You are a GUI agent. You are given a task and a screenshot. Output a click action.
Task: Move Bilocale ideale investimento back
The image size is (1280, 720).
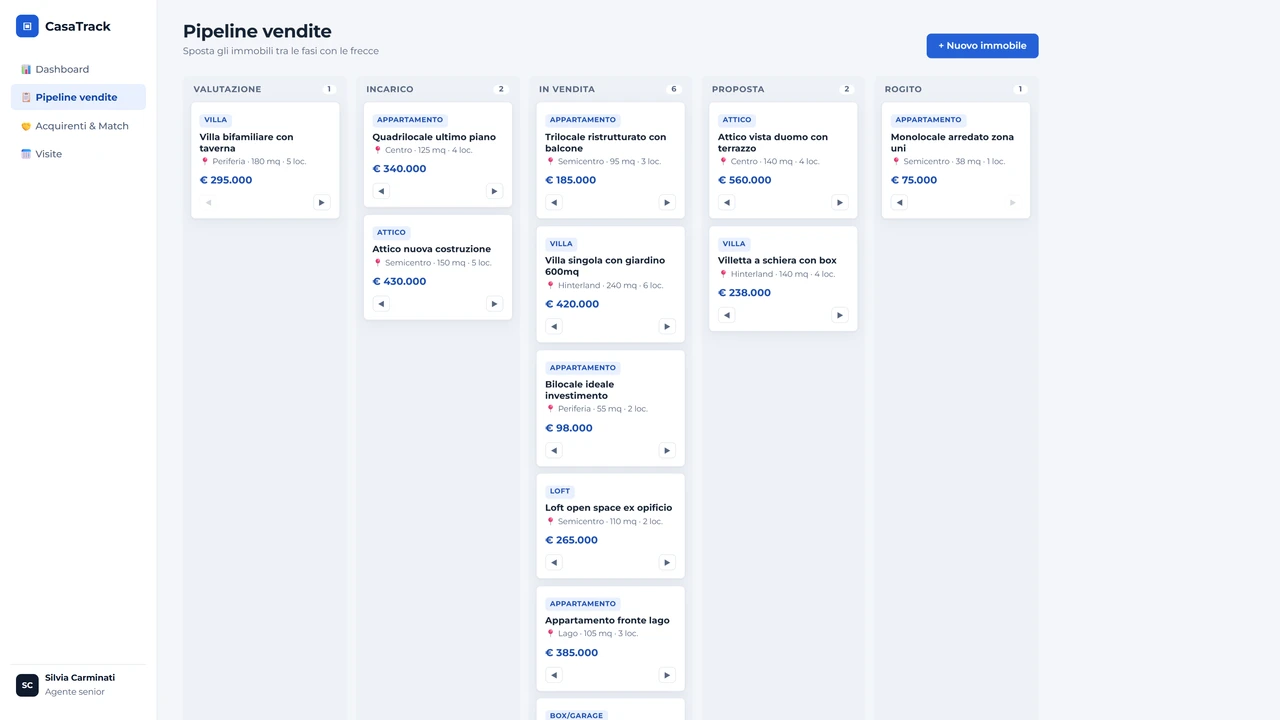coord(554,450)
